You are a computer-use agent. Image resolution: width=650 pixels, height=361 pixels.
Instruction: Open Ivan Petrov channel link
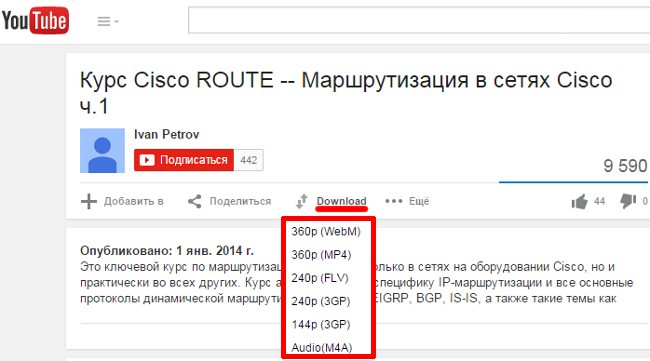166,134
